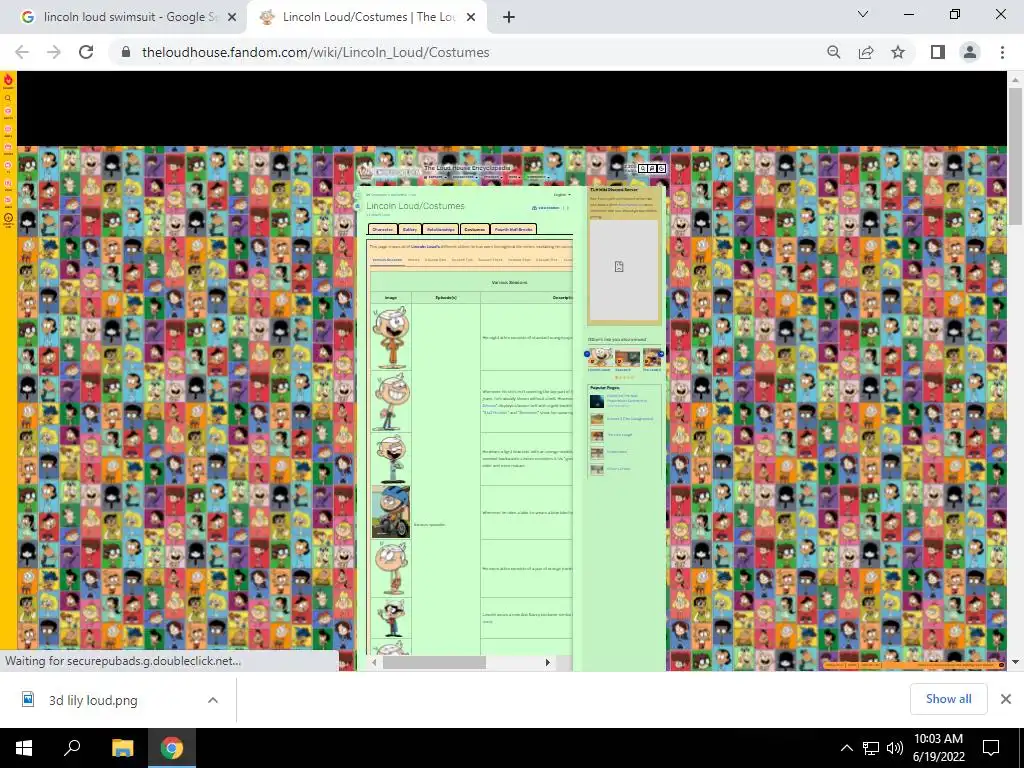Open the TV icon in Fandom sidebar
This screenshot has height=768, width=1024.
(x=8, y=165)
